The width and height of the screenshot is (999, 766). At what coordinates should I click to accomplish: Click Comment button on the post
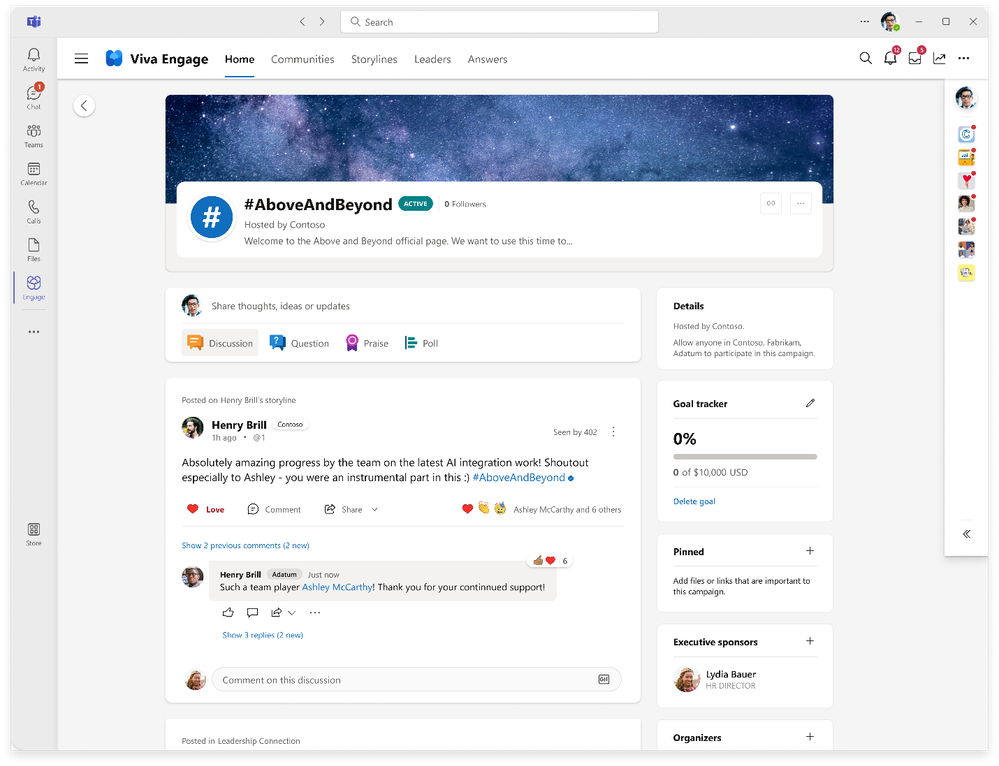coord(274,509)
